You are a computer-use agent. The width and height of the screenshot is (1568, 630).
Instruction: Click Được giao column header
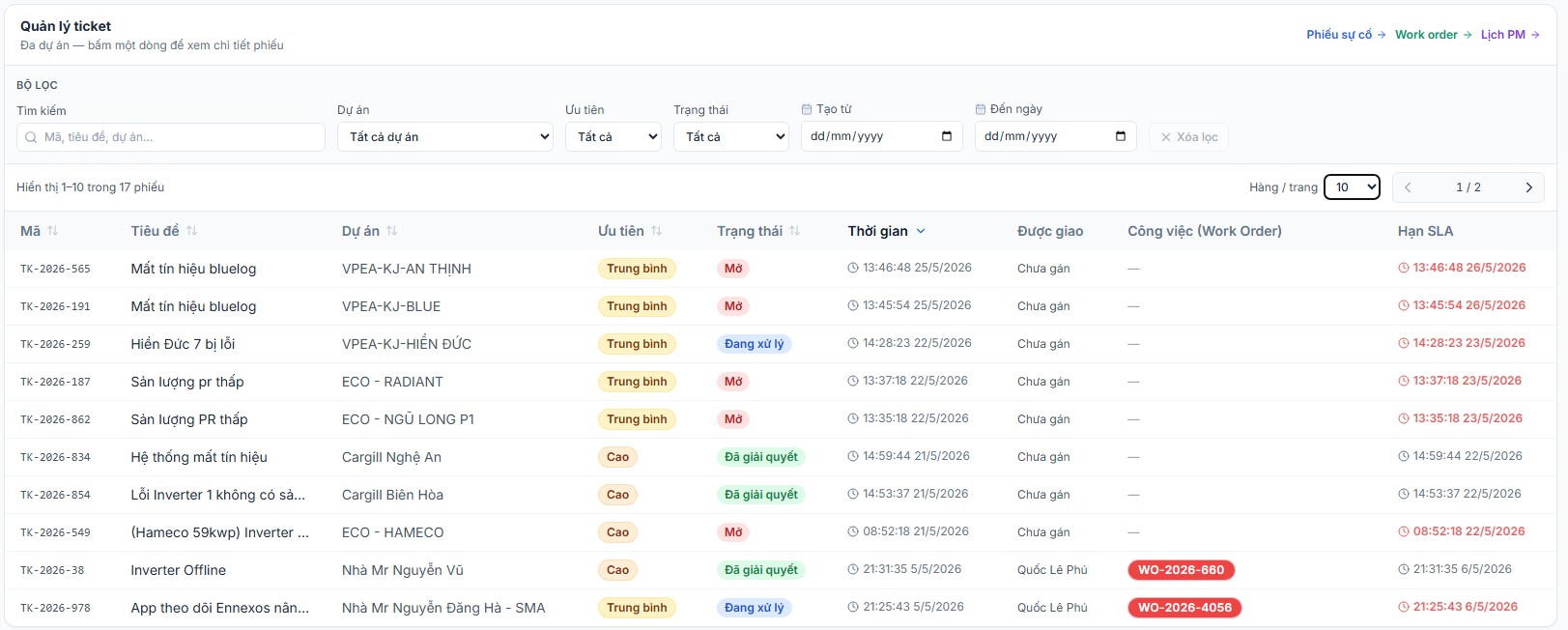pyautogui.click(x=1050, y=231)
